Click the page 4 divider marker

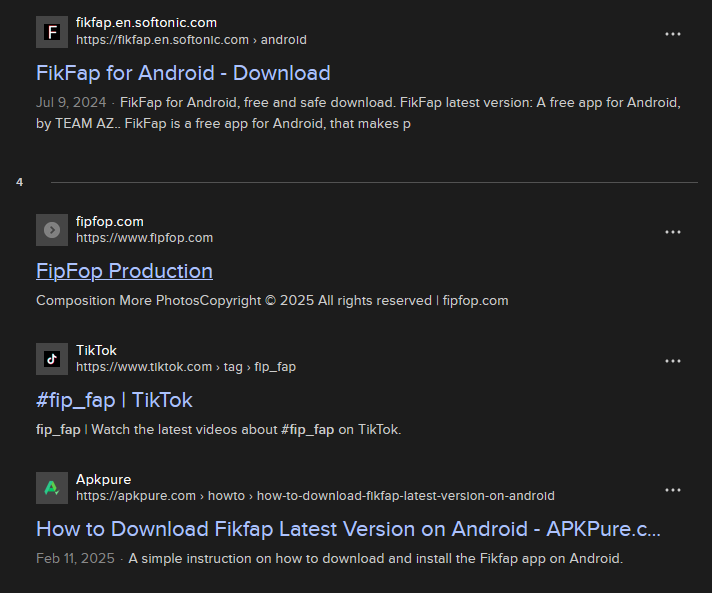tap(20, 182)
